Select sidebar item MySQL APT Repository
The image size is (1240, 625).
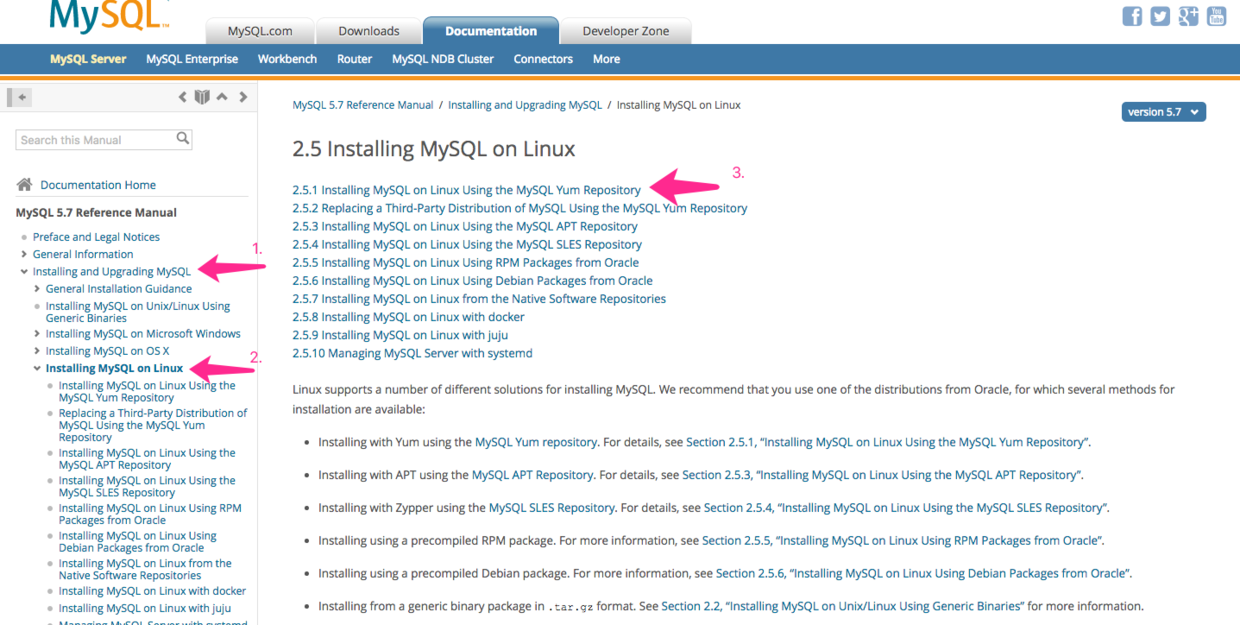[x=147, y=459]
